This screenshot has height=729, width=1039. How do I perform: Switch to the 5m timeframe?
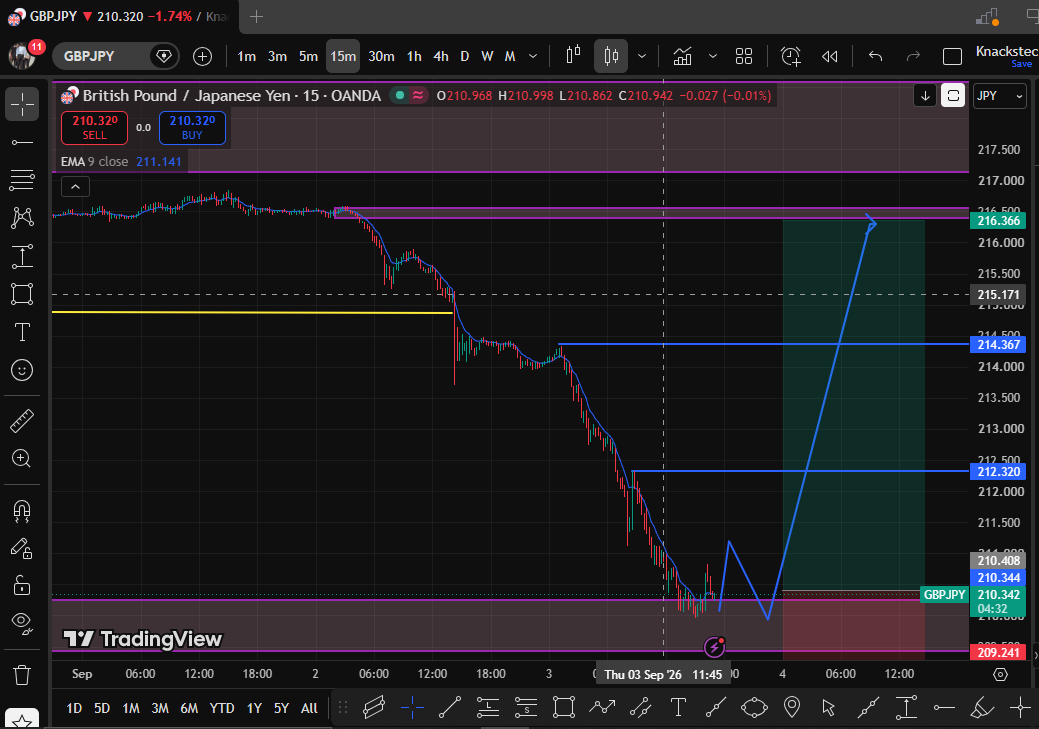pyautogui.click(x=308, y=56)
